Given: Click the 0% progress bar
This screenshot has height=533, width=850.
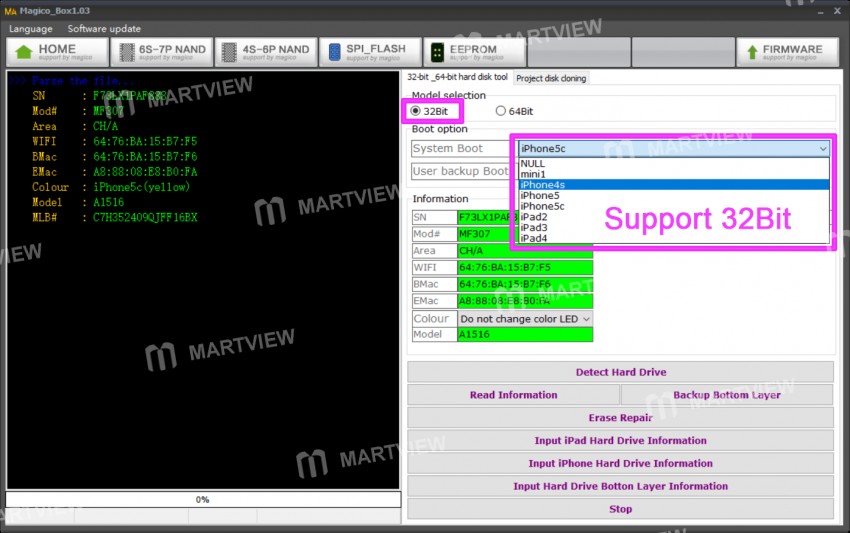Looking at the screenshot, I should tap(203, 499).
